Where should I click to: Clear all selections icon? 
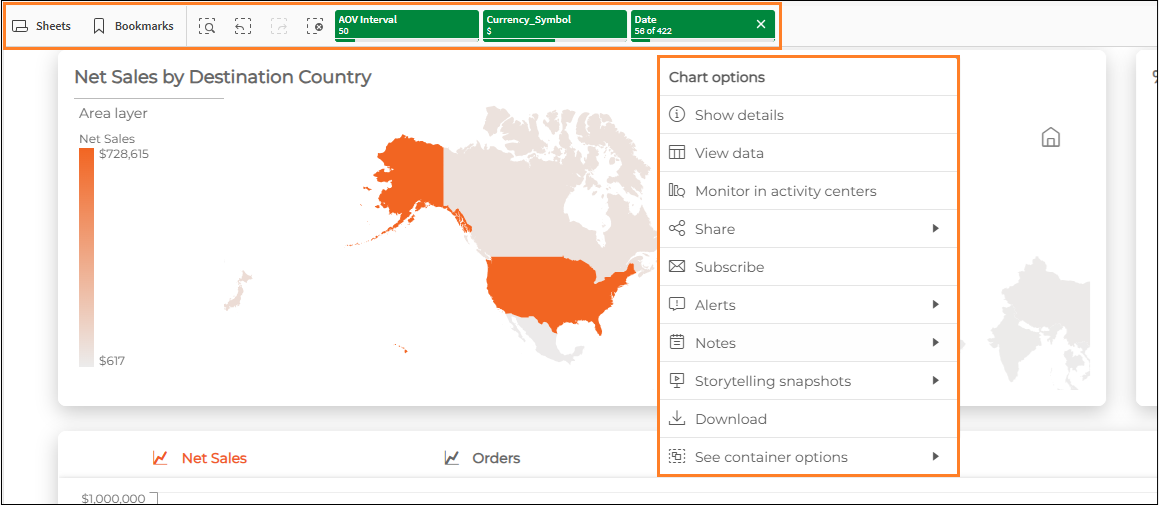point(315,26)
